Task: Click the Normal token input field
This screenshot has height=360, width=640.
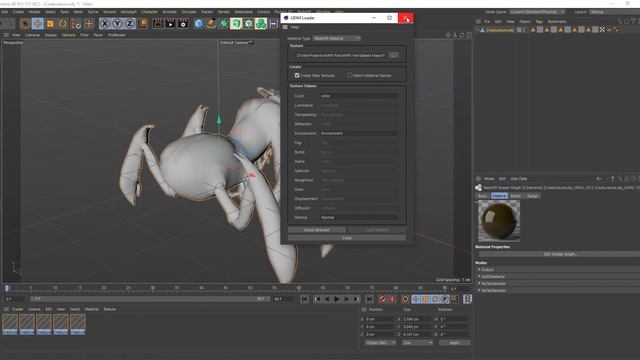Action: coord(359,218)
